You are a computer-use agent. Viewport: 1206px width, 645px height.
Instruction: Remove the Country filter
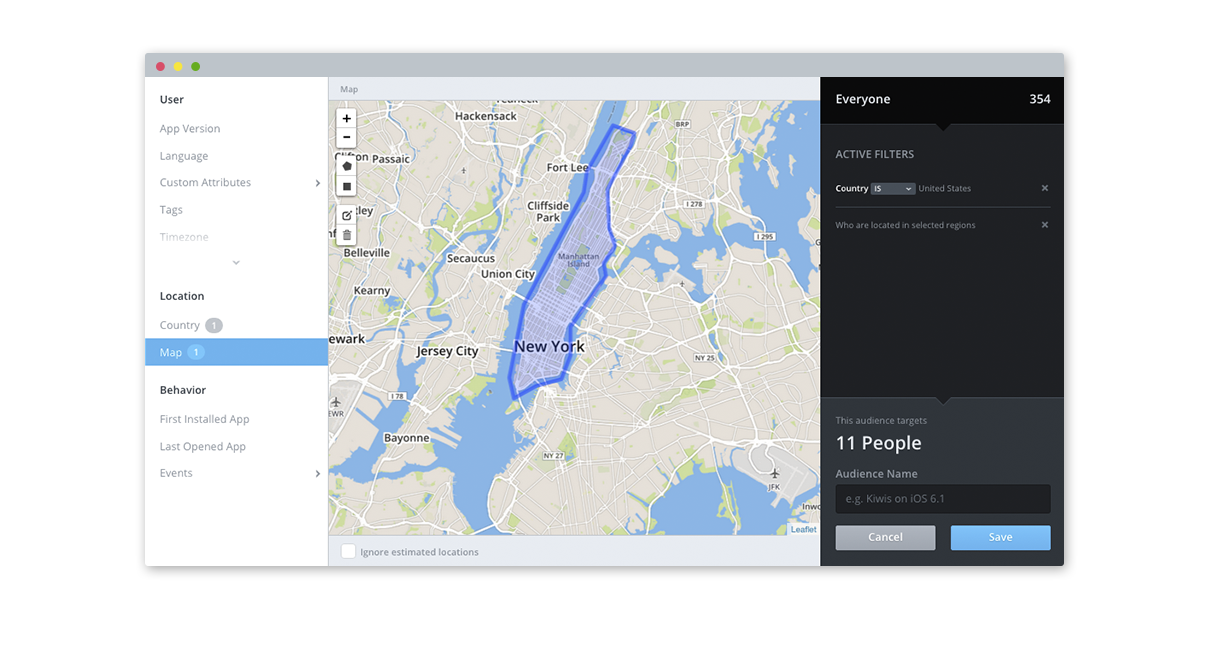[1045, 188]
